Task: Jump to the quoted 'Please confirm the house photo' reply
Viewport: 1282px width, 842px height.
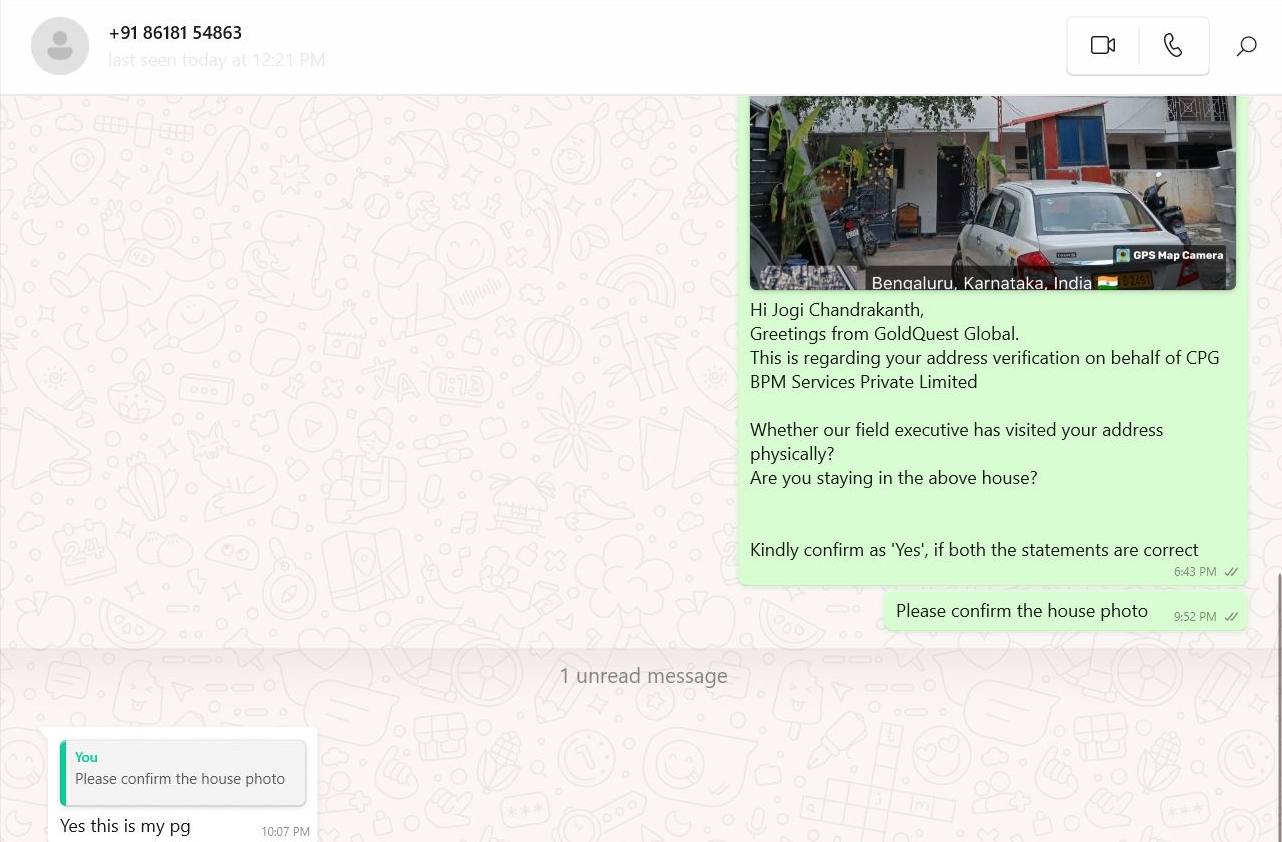Action: click(x=183, y=779)
